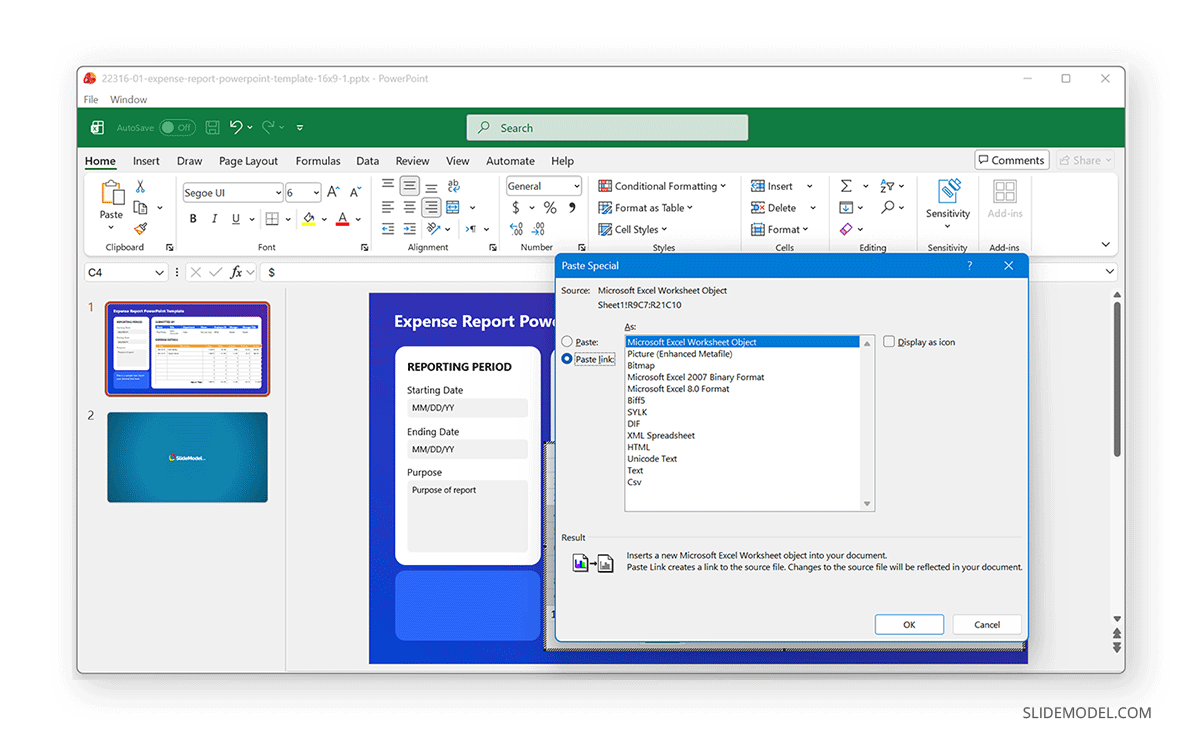
Task: Click the Search box
Action: (x=607, y=128)
